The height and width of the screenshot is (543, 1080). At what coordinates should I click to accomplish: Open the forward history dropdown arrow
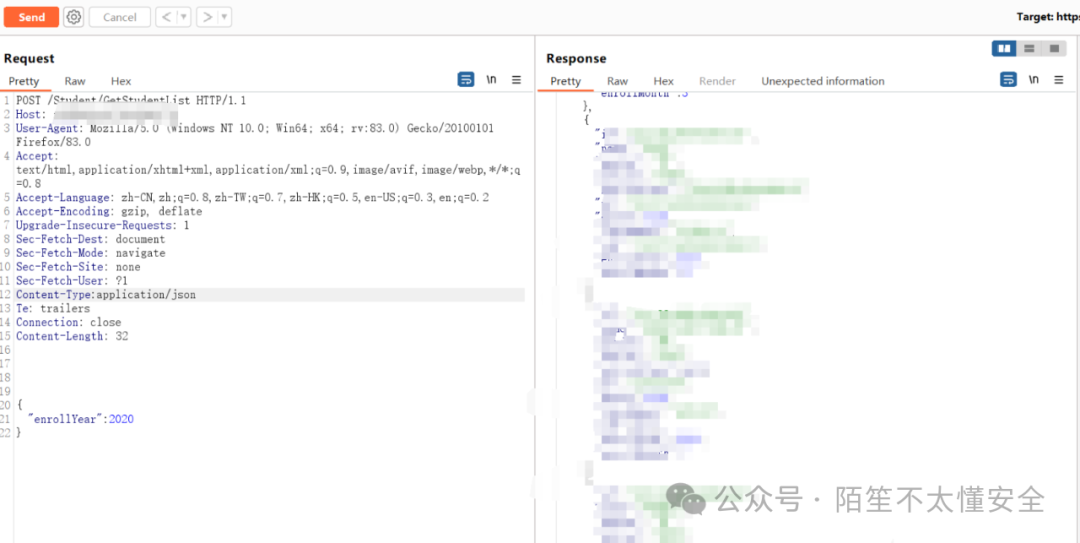[x=225, y=17]
